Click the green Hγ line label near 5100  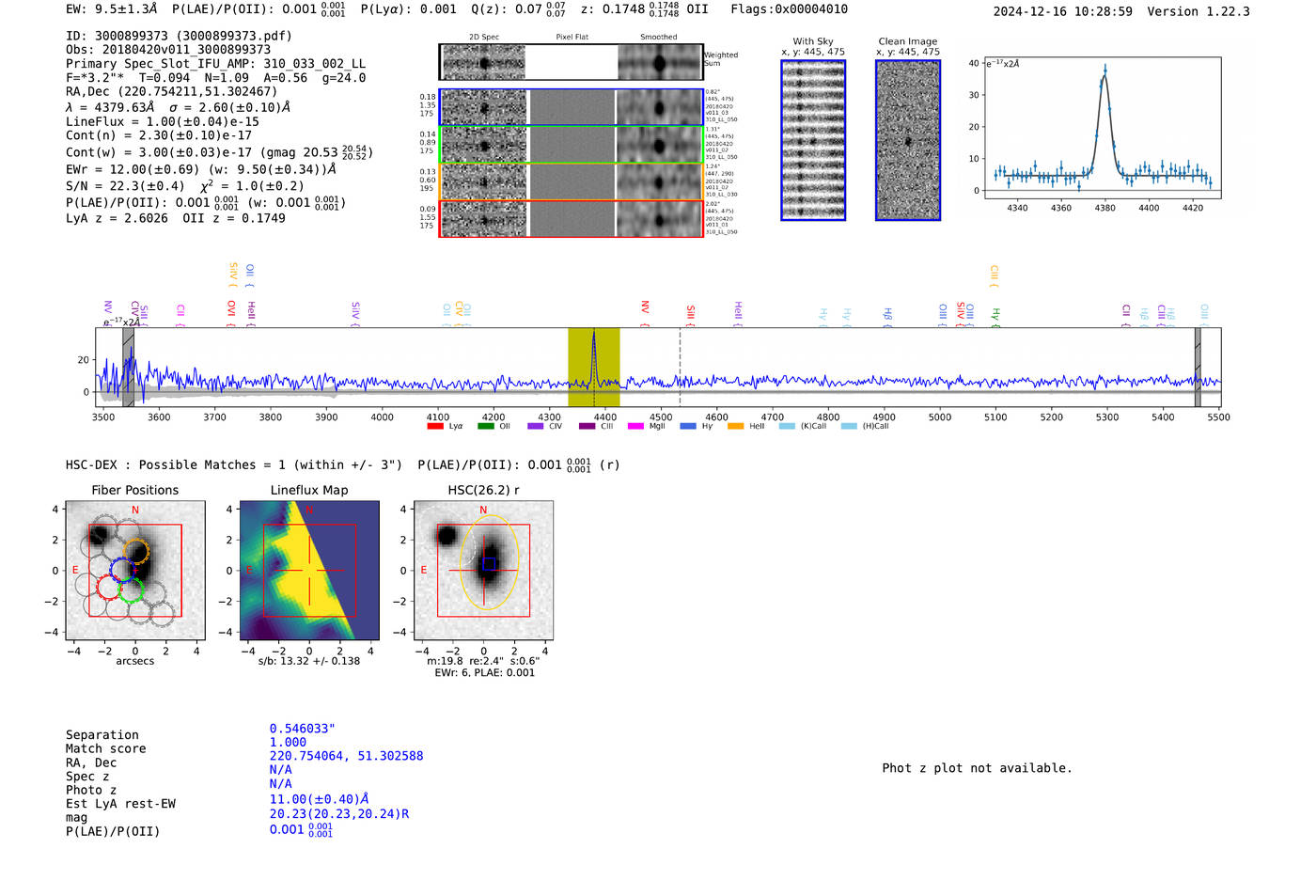coord(995,318)
